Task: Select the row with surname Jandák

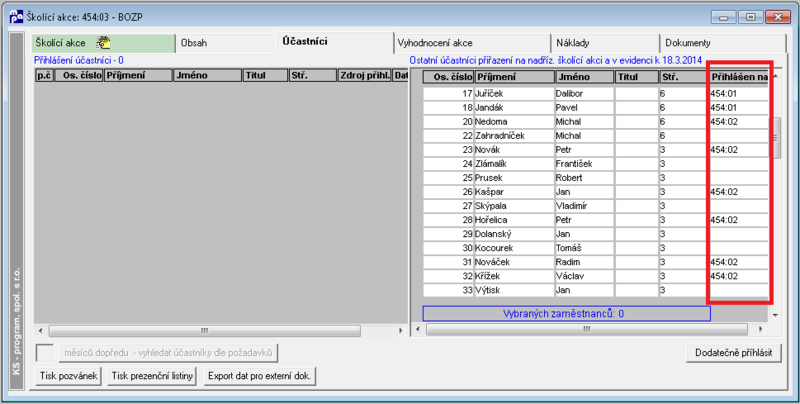Action: coord(595,108)
